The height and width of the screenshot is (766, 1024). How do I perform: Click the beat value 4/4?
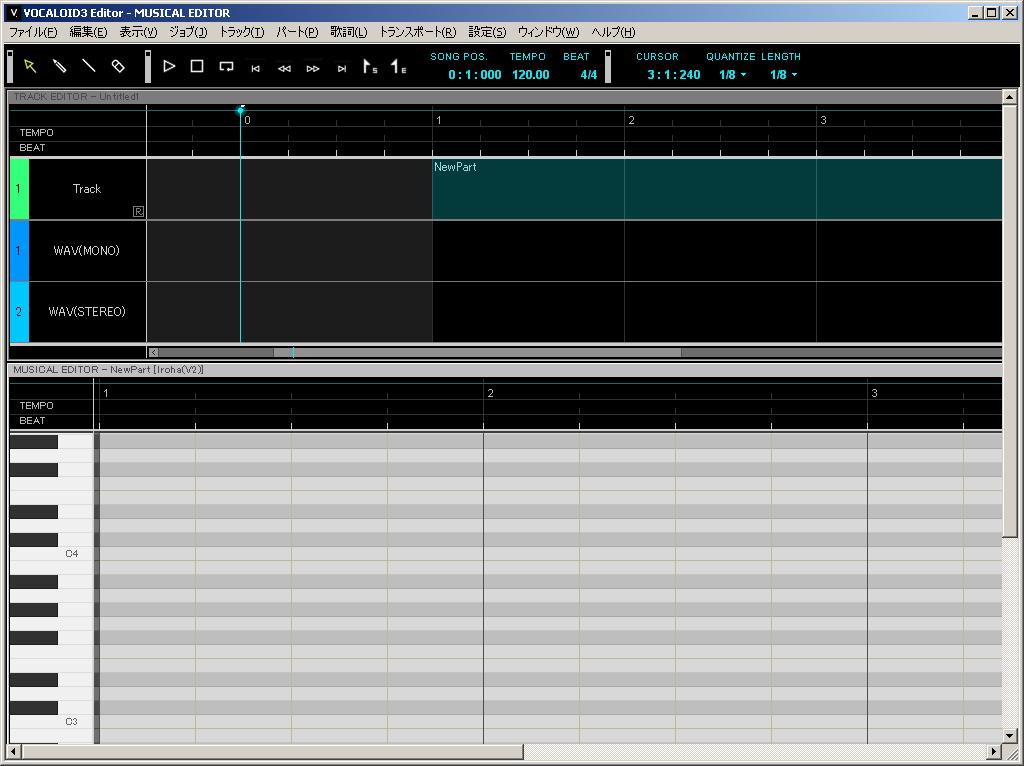point(588,74)
